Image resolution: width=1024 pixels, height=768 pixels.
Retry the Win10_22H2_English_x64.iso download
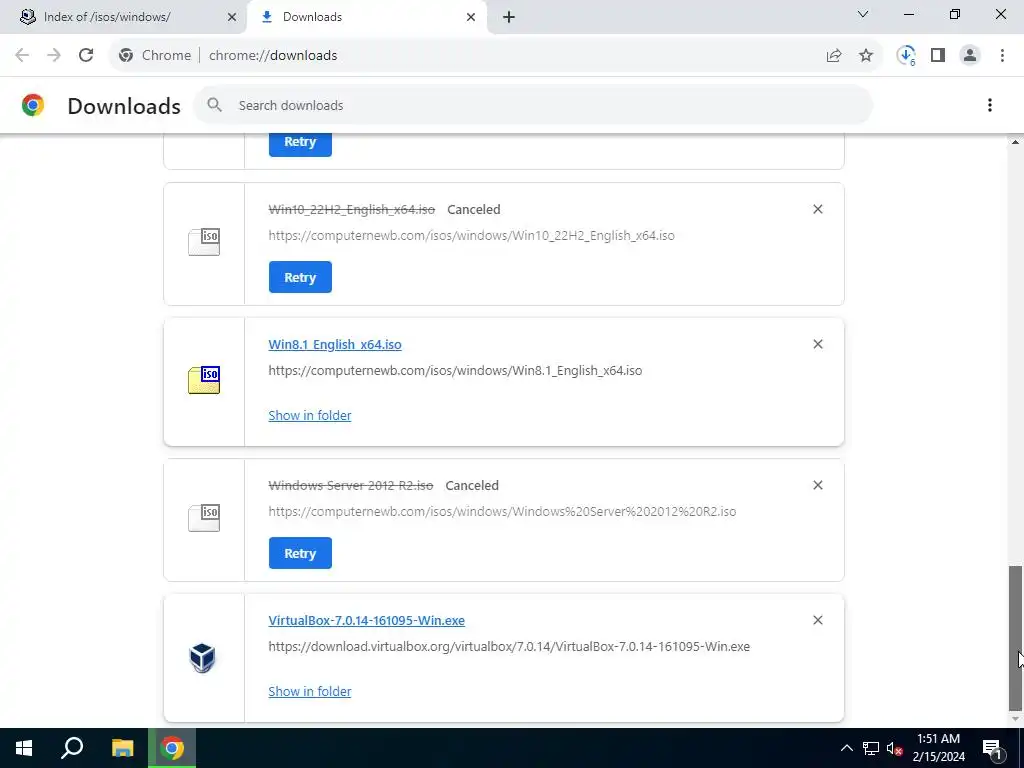pyautogui.click(x=300, y=277)
